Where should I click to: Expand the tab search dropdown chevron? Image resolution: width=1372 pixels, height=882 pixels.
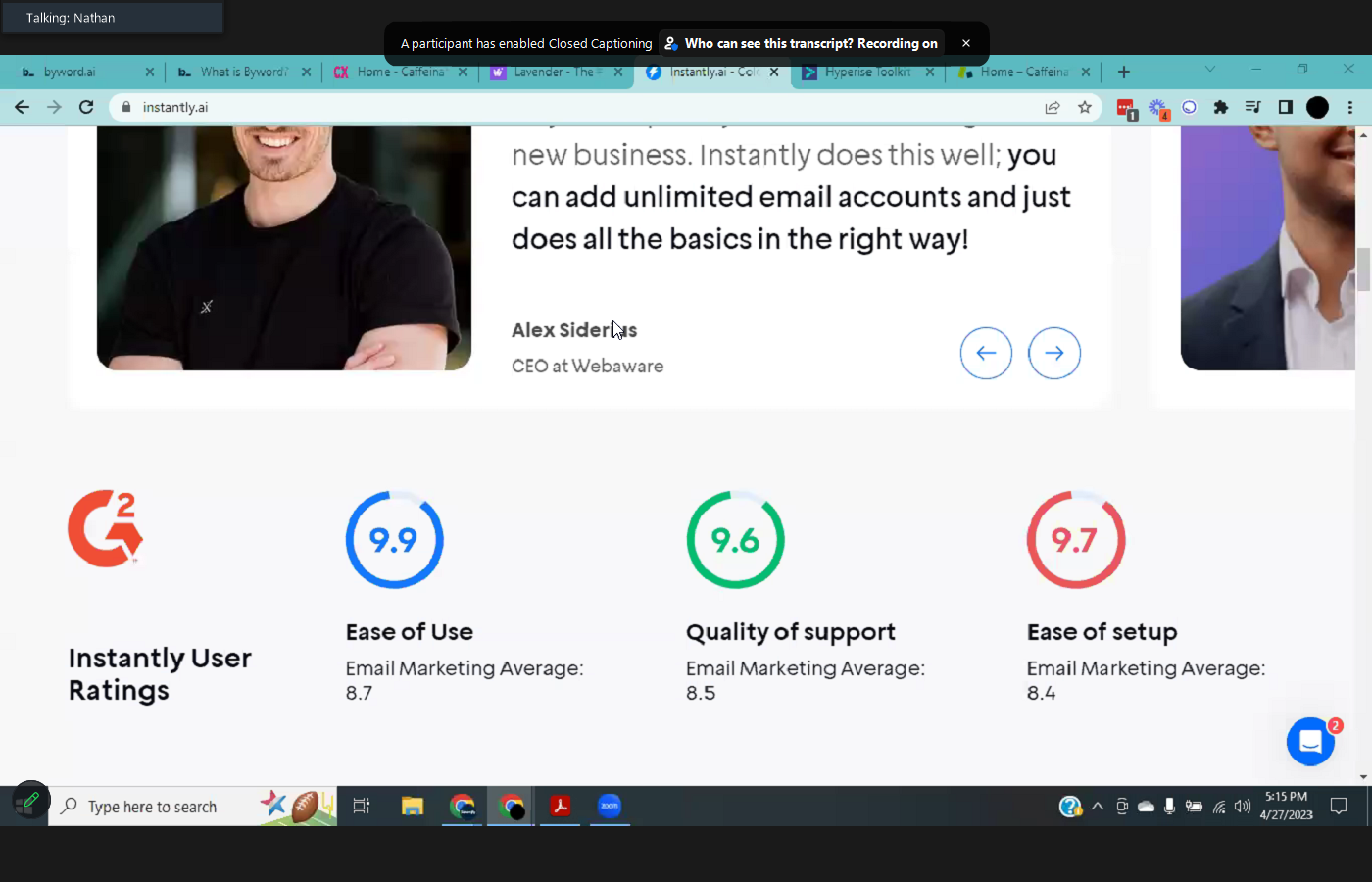click(x=1209, y=70)
